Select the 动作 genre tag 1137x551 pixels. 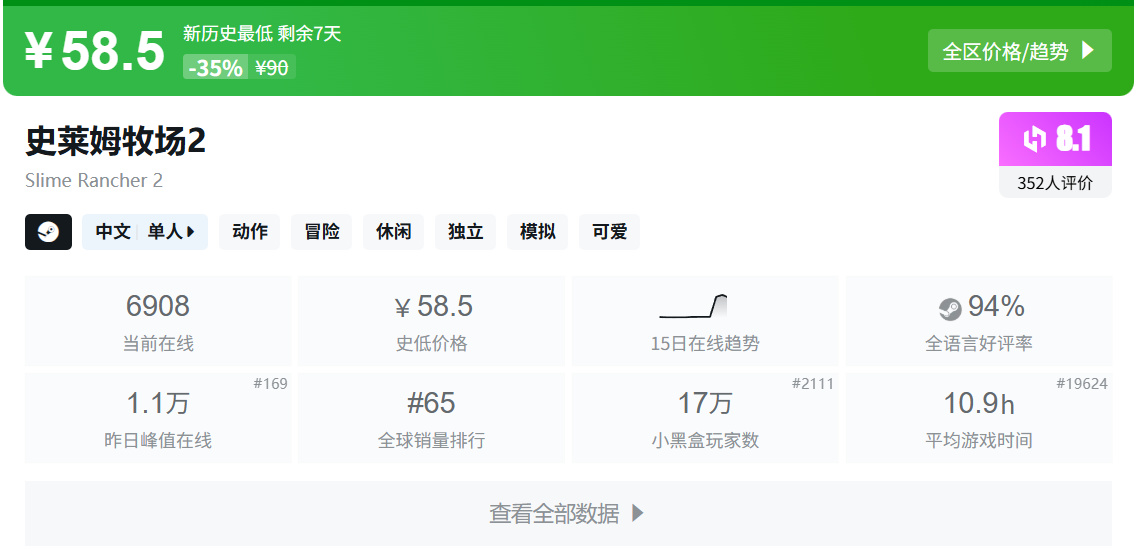pos(250,232)
